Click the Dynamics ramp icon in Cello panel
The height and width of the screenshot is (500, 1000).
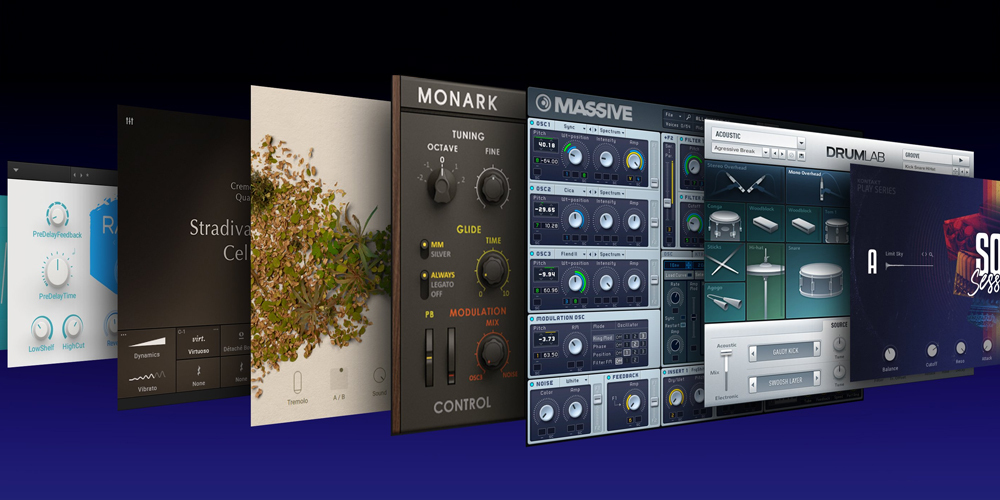(x=147, y=342)
